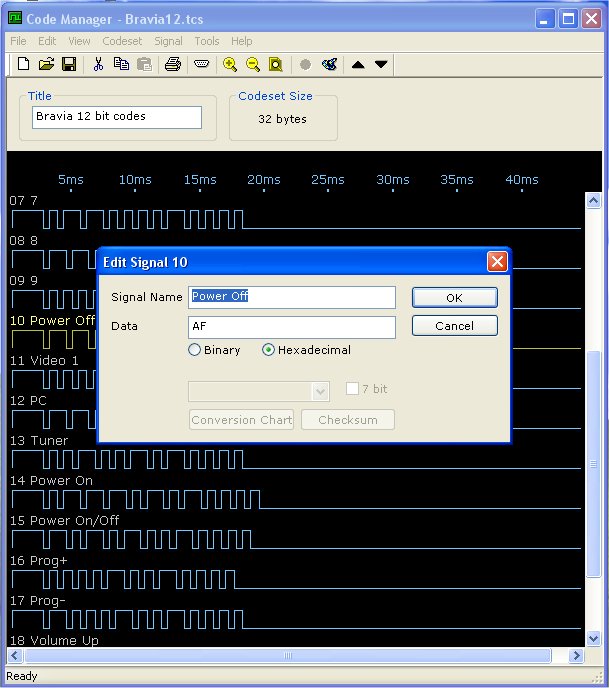Click the transmit signal toolbar icon
The image size is (609, 688).
[x=330, y=64]
